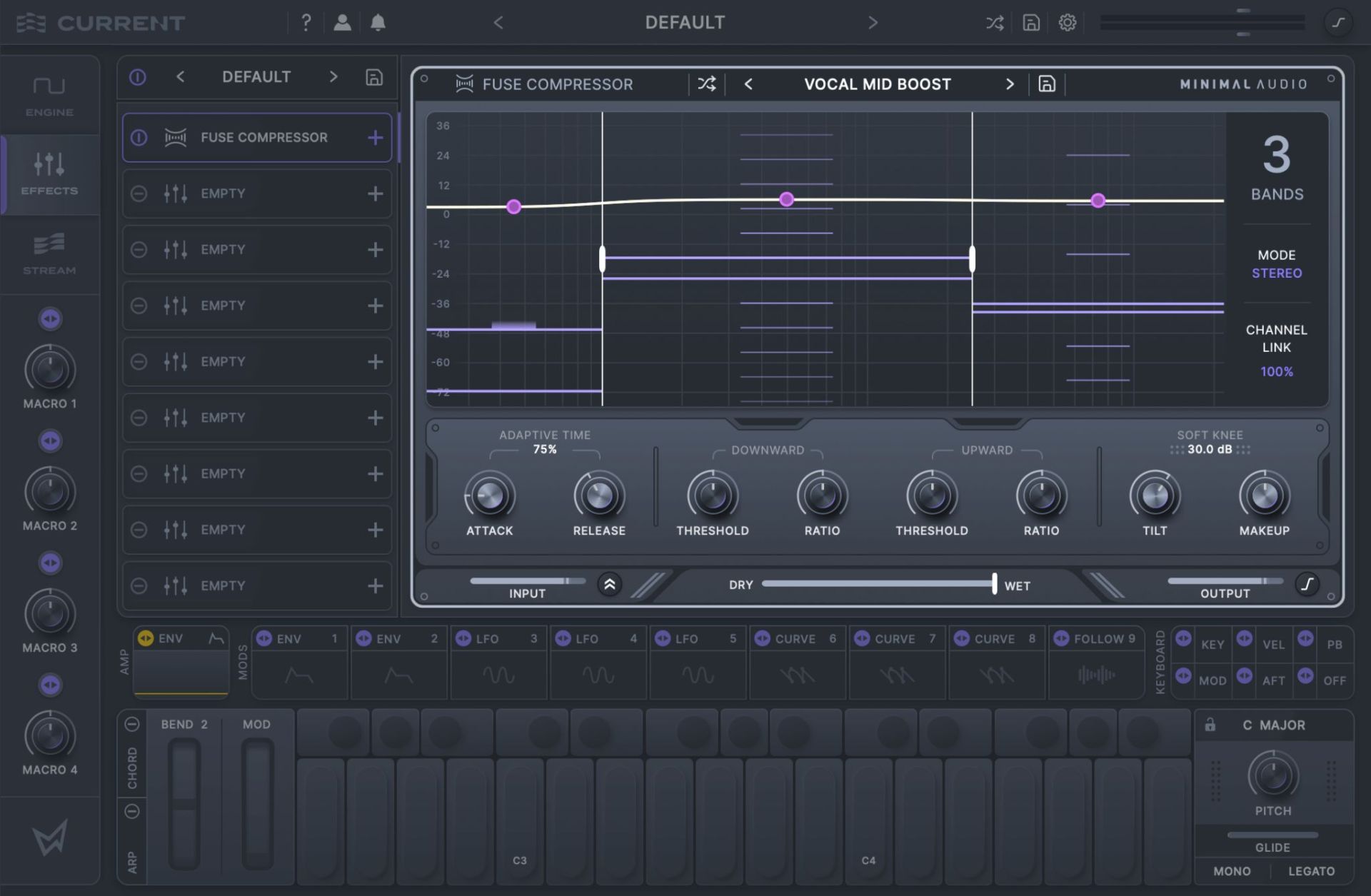The height and width of the screenshot is (896, 1371).
Task: Assign the MOD keyboard modulation source icon
Action: (x=1183, y=675)
